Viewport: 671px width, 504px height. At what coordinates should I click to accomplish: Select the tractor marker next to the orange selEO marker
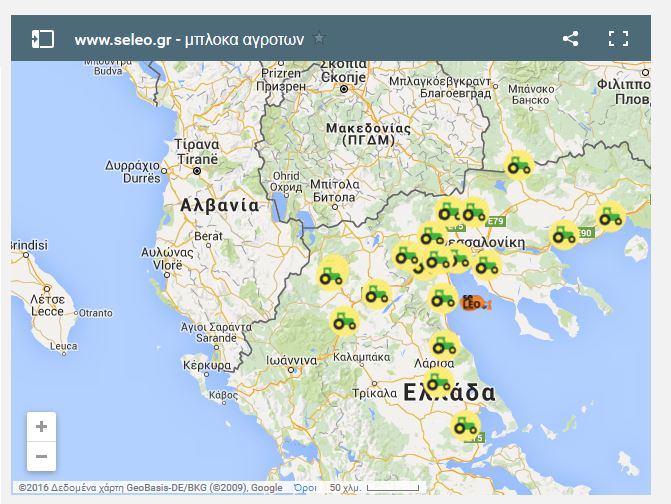point(443,298)
